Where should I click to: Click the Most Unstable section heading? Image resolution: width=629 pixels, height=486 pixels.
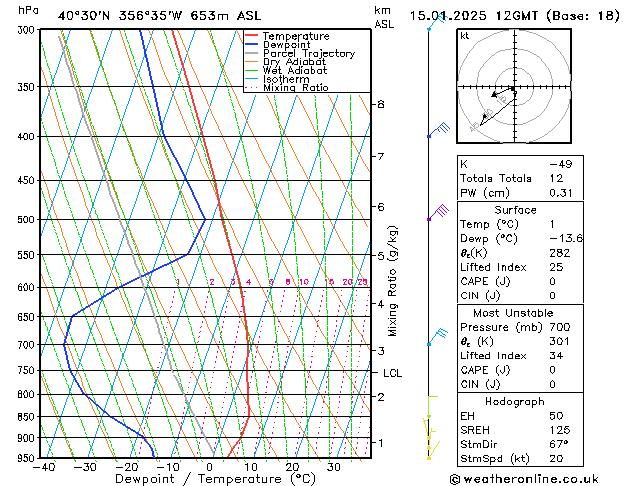pyautogui.click(x=513, y=313)
